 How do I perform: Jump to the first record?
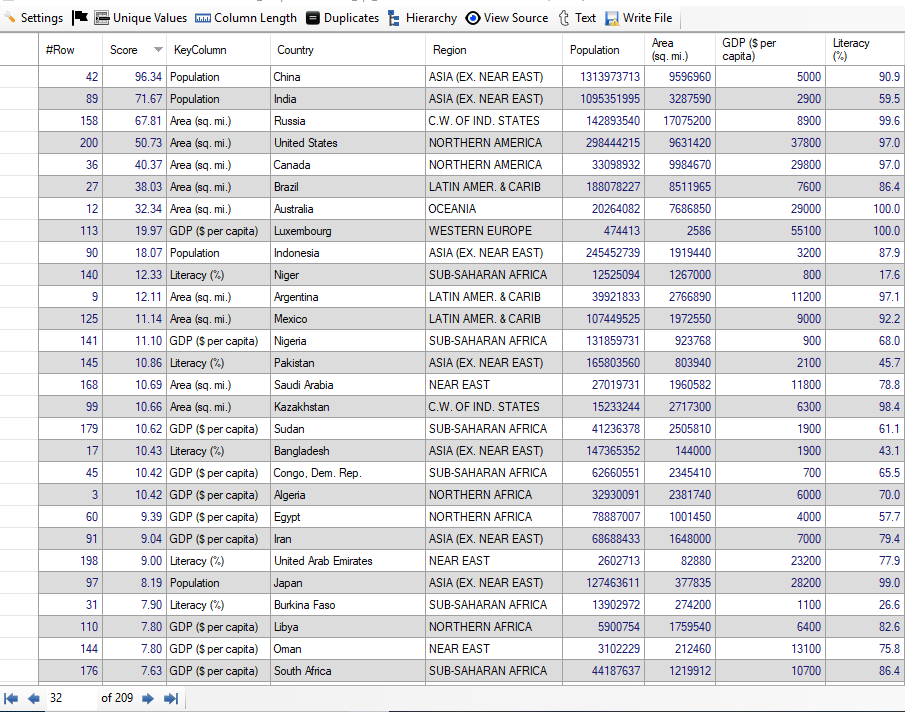tap(12, 698)
